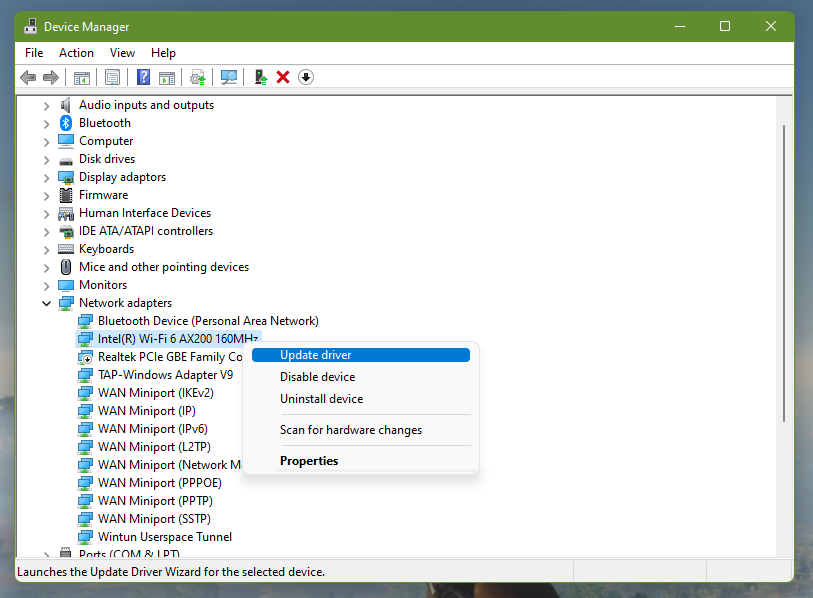The width and height of the screenshot is (813, 598).
Task: Select the Network adapters category icon
Action: [x=66, y=303]
